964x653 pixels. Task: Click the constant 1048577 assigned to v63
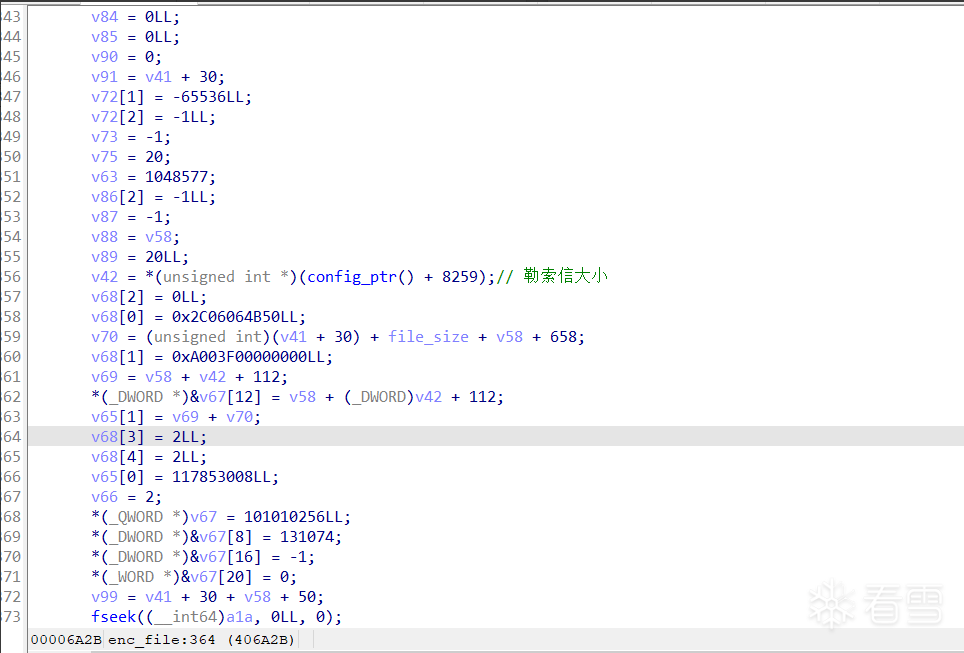176,177
